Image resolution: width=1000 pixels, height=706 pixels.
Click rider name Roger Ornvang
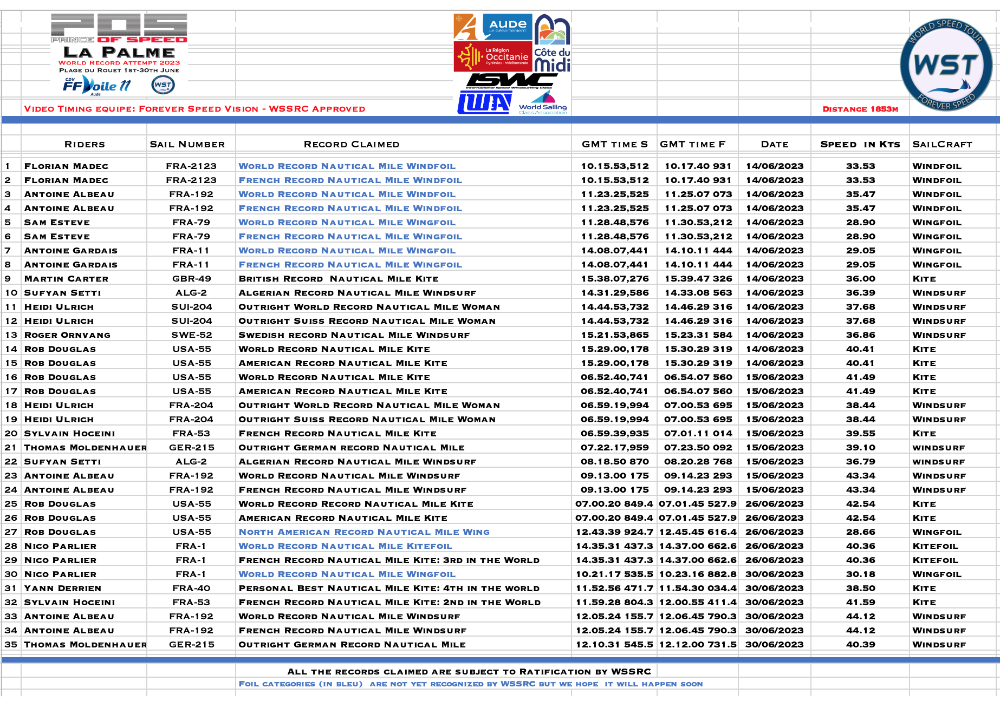click(x=67, y=335)
